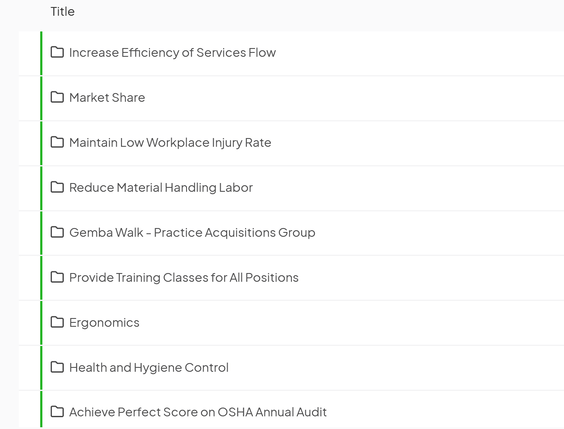Click folder icon beside Health and Hygiene Control

tap(57, 367)
